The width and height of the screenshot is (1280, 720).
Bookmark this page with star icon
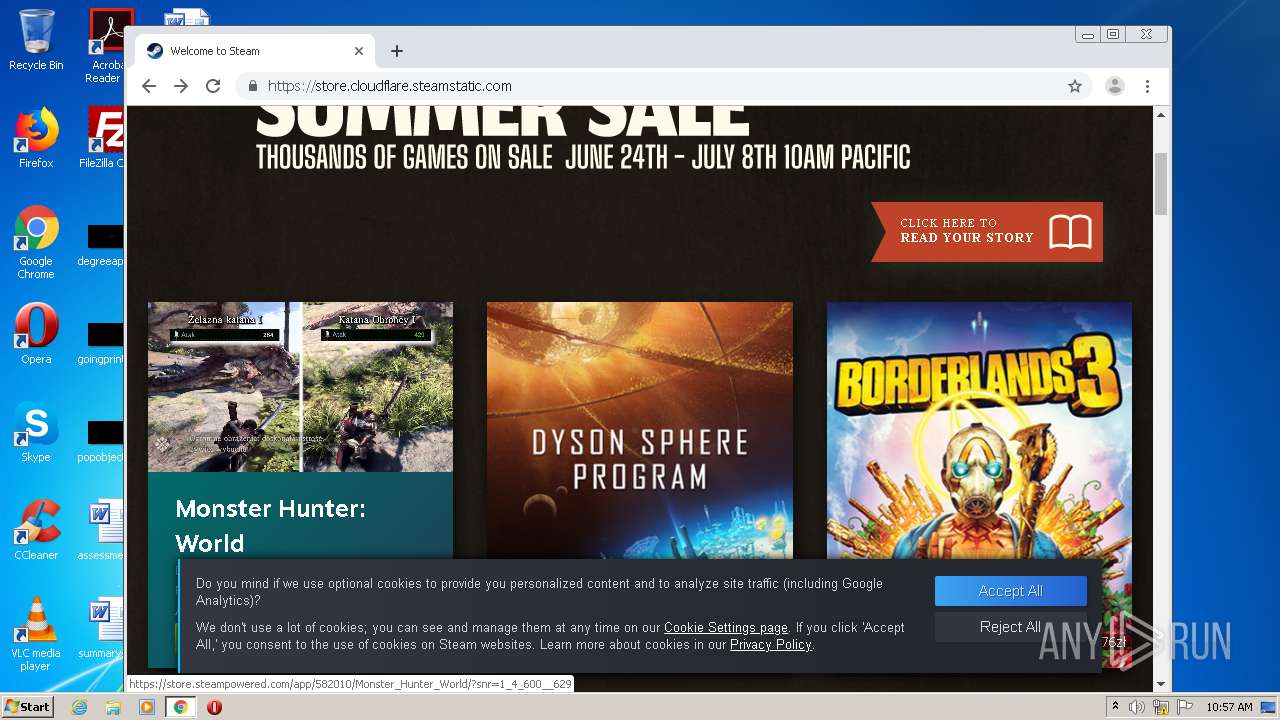pyautogui.click(x=1075, y=86)
